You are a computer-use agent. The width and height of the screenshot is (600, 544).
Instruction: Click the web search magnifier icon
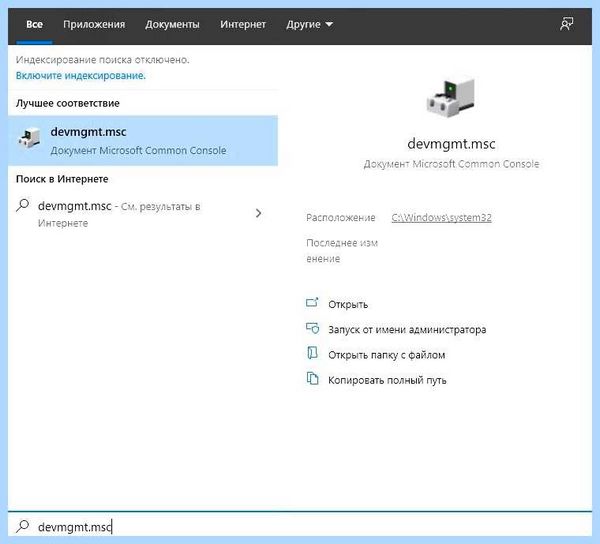(x=23, y=205)
